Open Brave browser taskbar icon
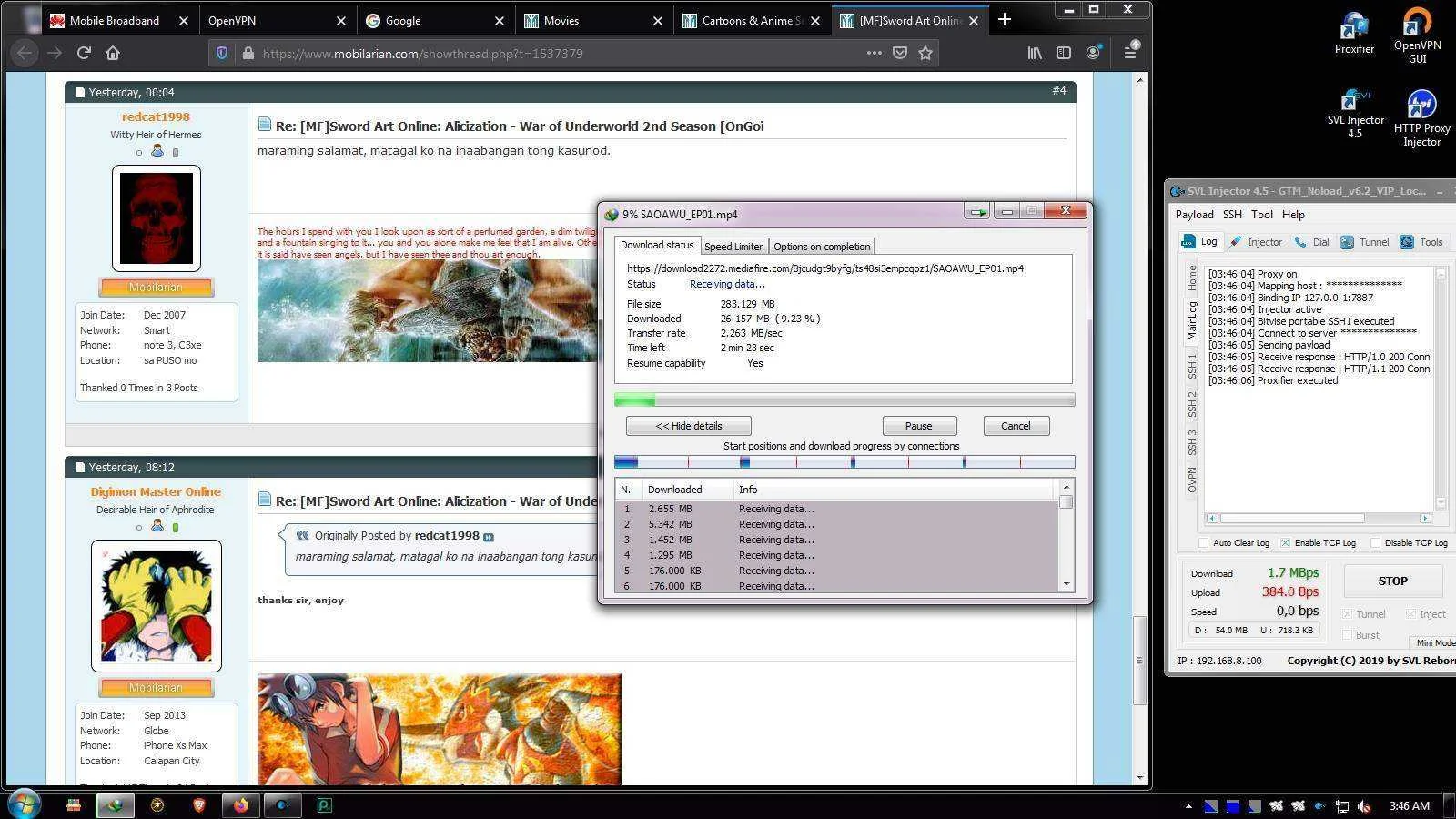 coord(199,805)
